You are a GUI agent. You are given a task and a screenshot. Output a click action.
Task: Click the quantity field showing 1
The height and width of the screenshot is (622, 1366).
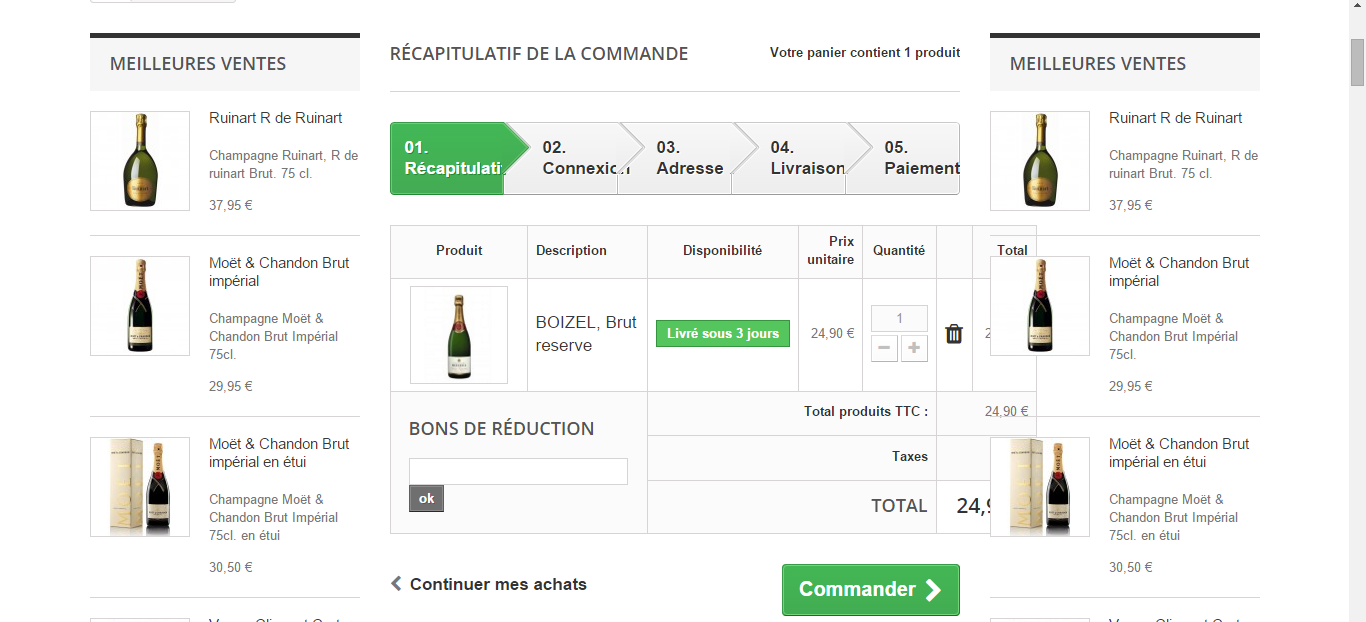[x=899, y=318]
